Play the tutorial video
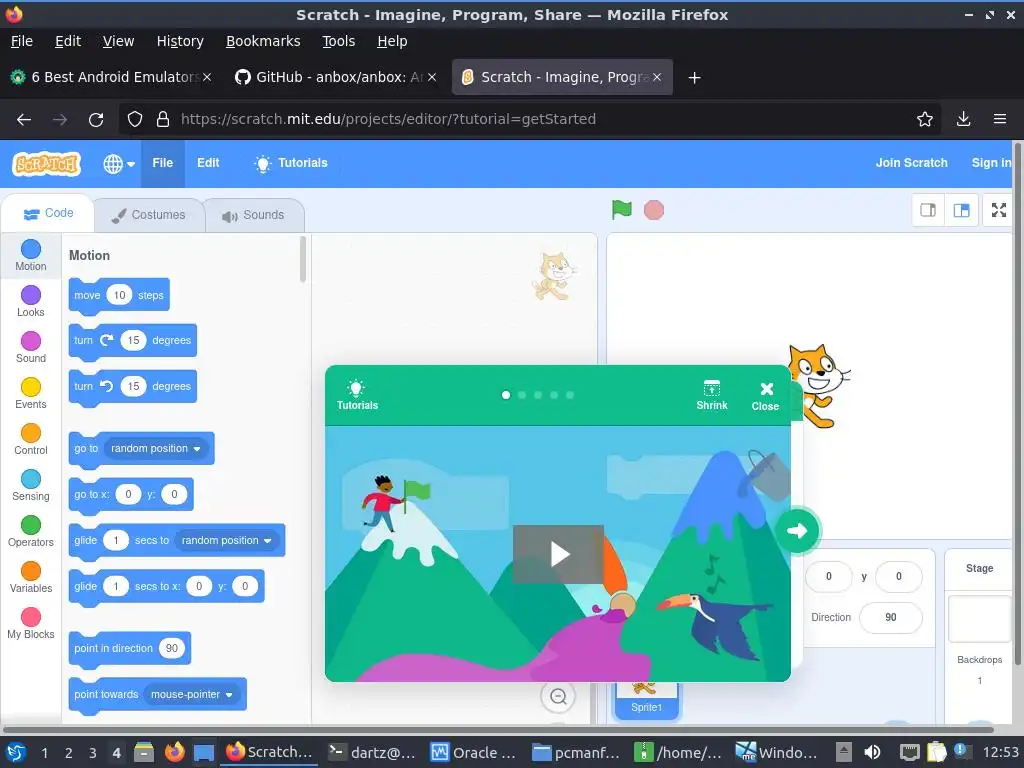Viewport: 1024px width, 768px height. [x=558, y=554]
